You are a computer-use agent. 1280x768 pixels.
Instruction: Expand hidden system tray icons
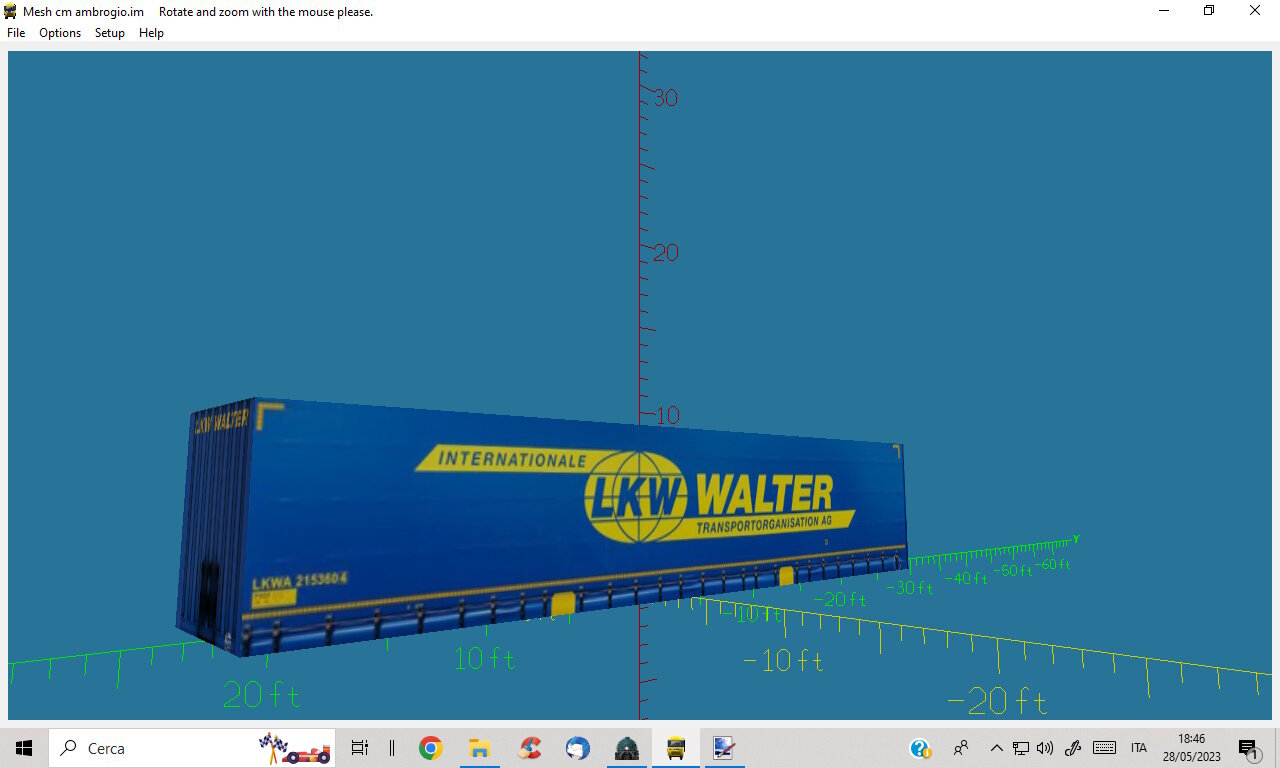pyautogui.click(x=996, y=748)
